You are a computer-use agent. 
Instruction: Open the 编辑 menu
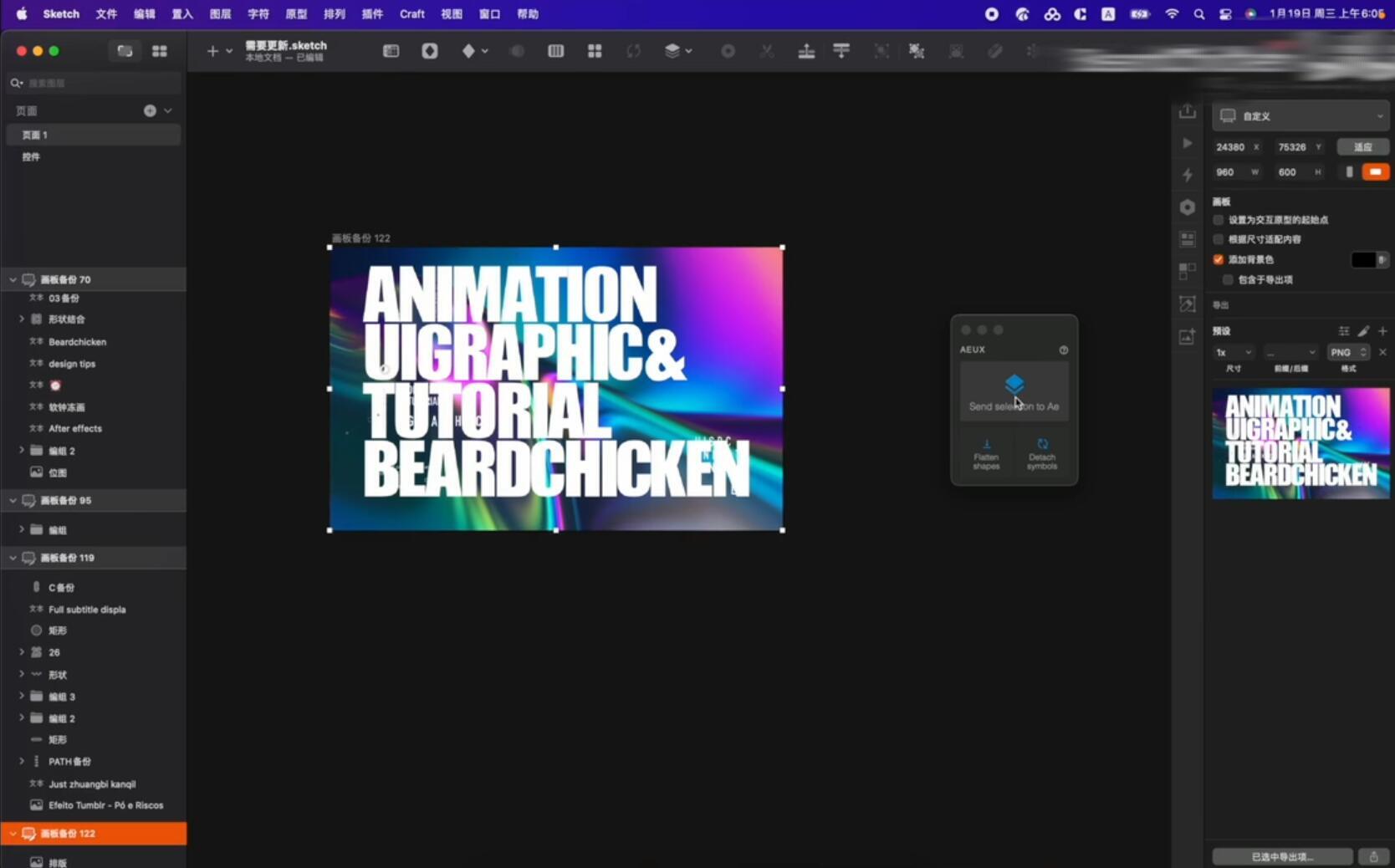(x=145, y=13)
